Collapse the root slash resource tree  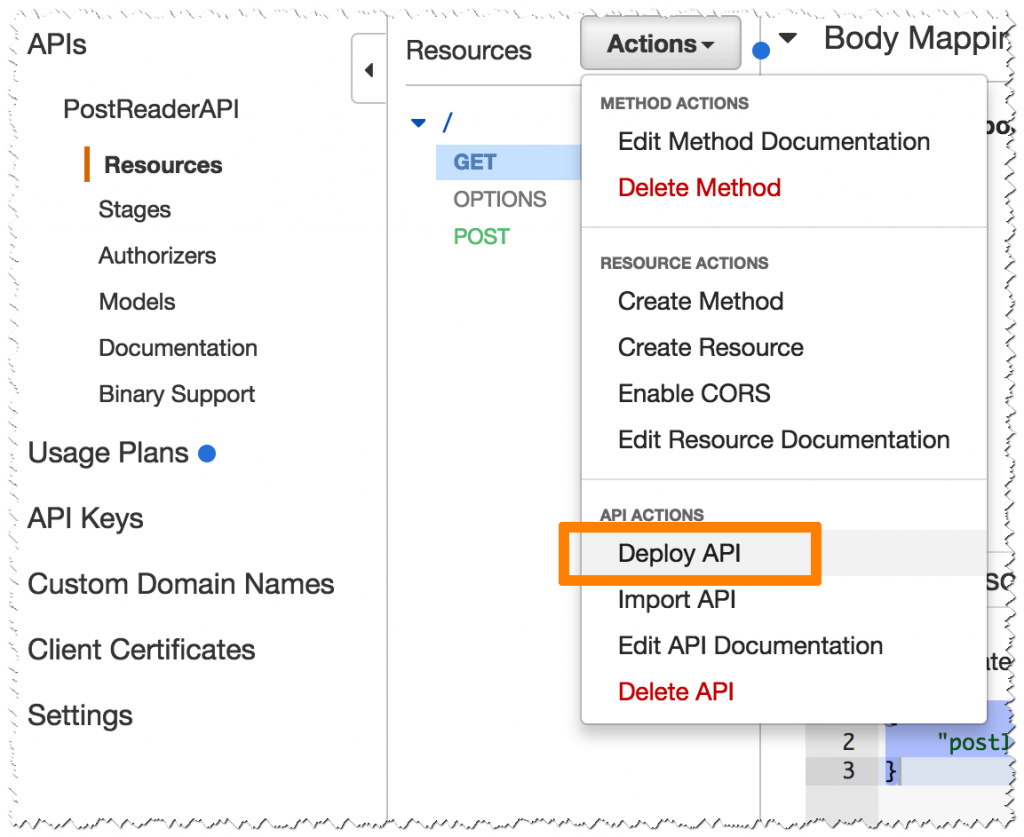[418, 123]
